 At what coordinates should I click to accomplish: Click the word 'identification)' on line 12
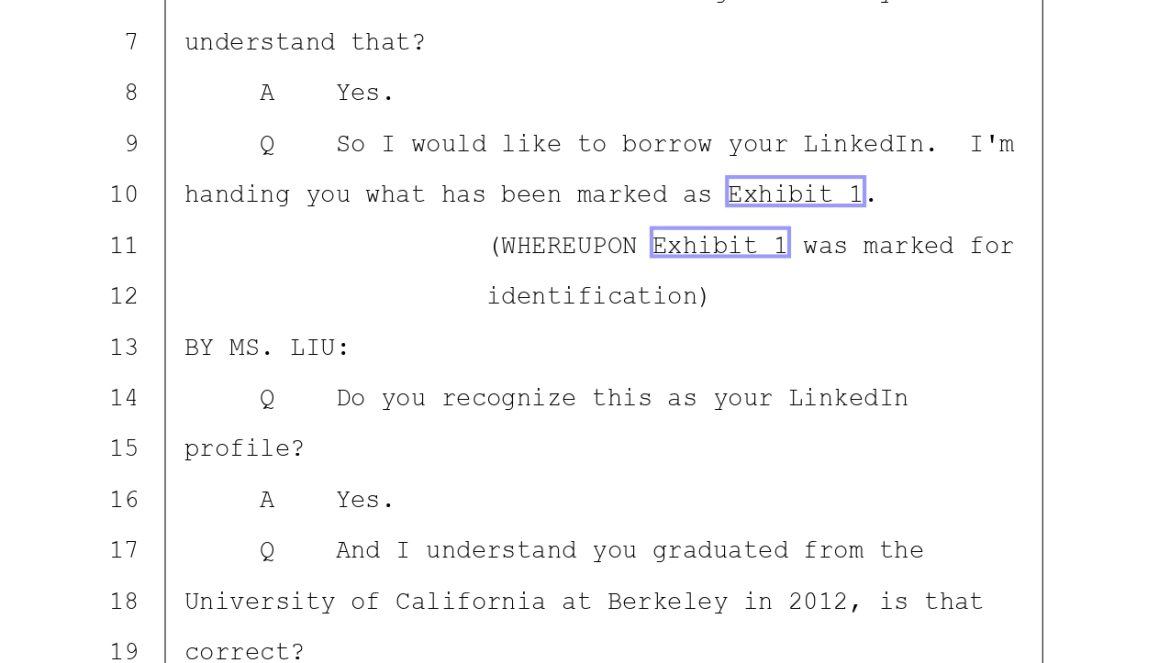pos(598,296)
